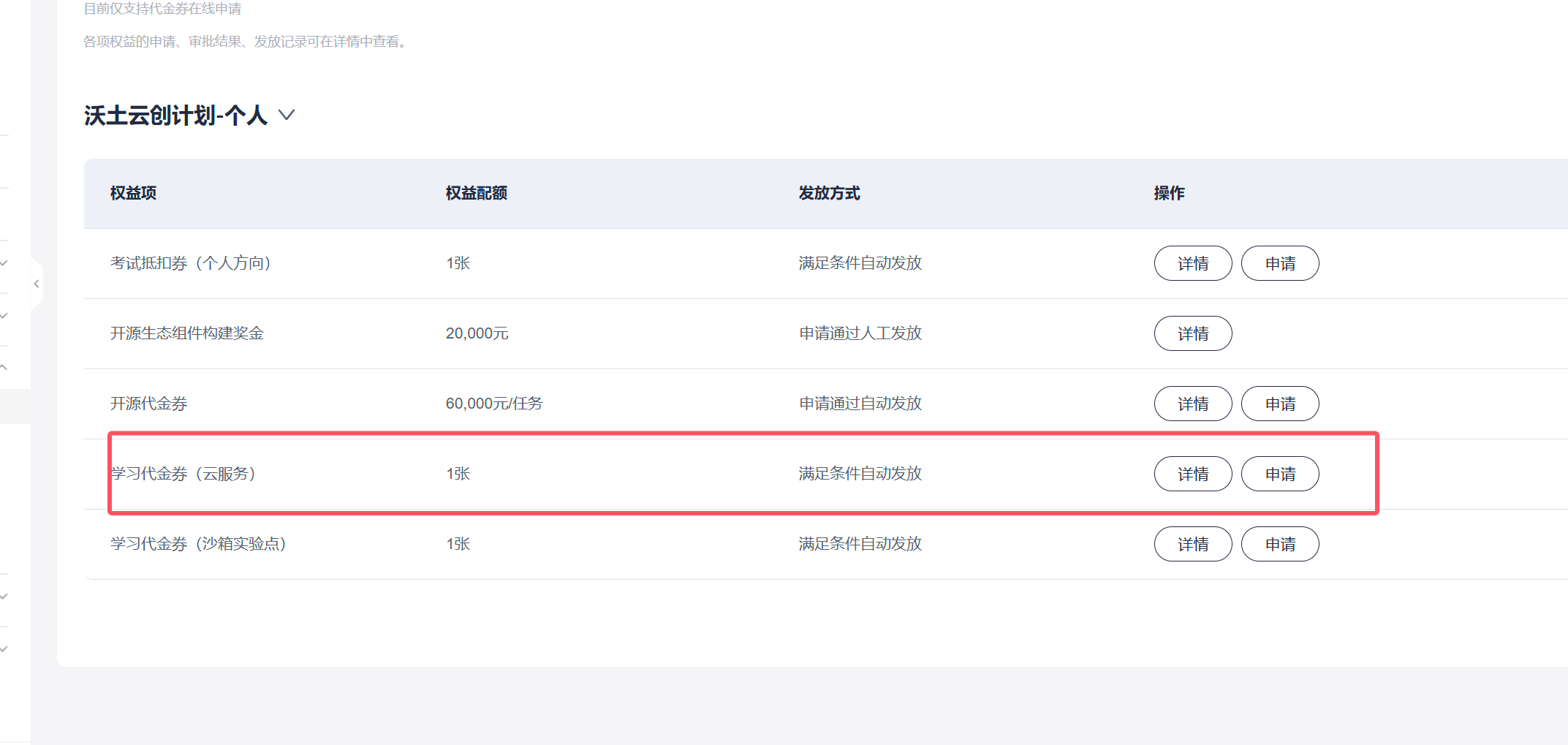Apply for 开源代金券 via 申请 button

(x=1279, y=403)
